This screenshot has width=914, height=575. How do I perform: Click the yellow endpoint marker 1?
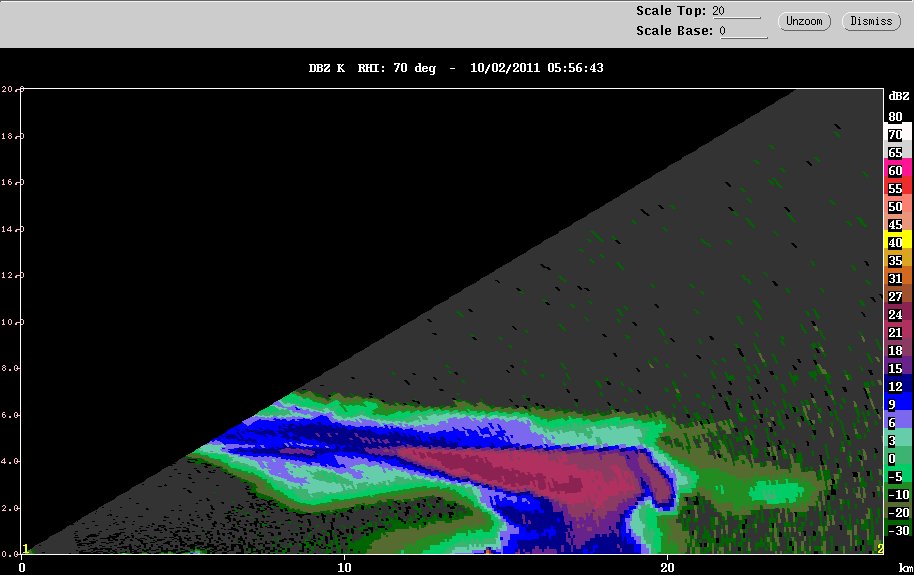(26, 549)
